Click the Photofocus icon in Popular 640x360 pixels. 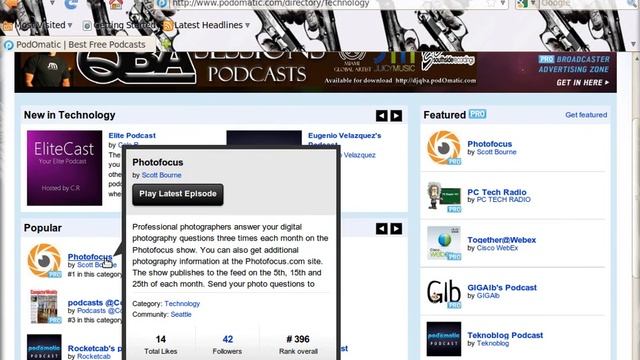point(44,260)
